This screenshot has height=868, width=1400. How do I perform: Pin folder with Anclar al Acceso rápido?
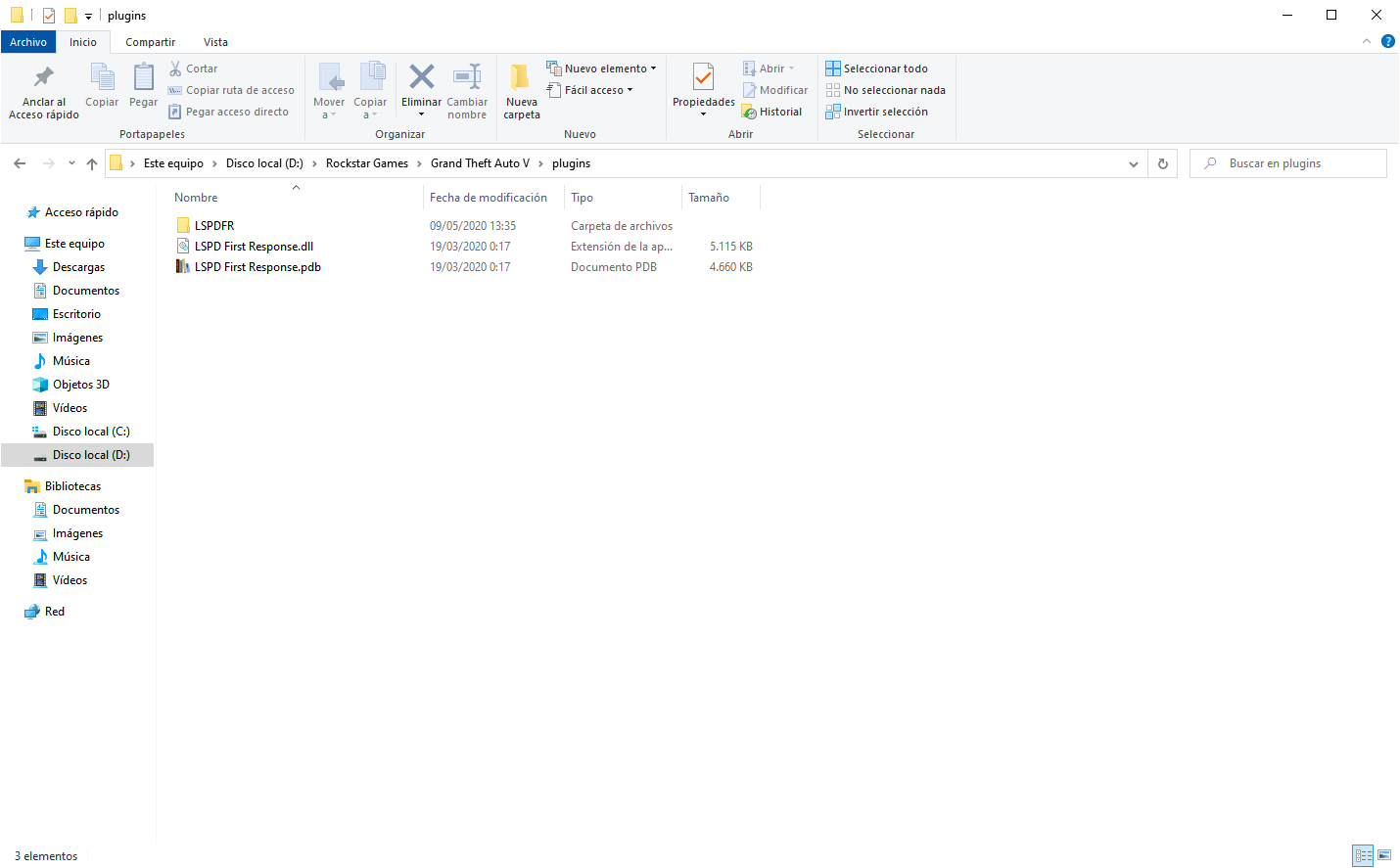(x=44, y=91)
